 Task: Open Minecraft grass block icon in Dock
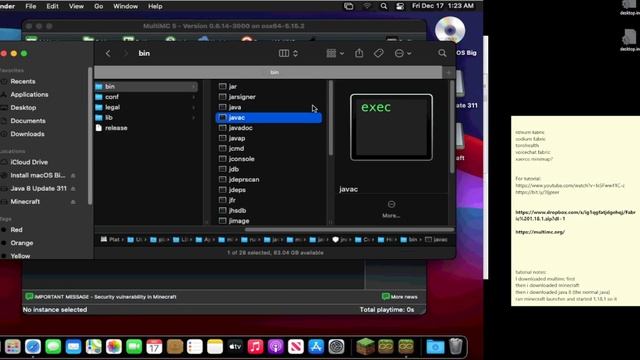(365, 347)
